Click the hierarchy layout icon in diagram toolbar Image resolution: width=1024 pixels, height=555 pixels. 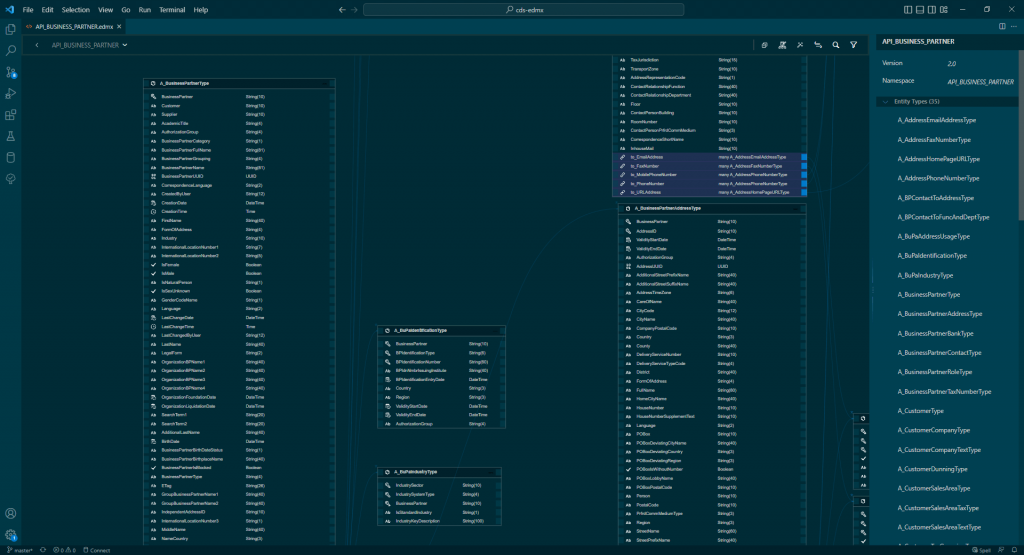pyautogui.click(x=782, y=45)
